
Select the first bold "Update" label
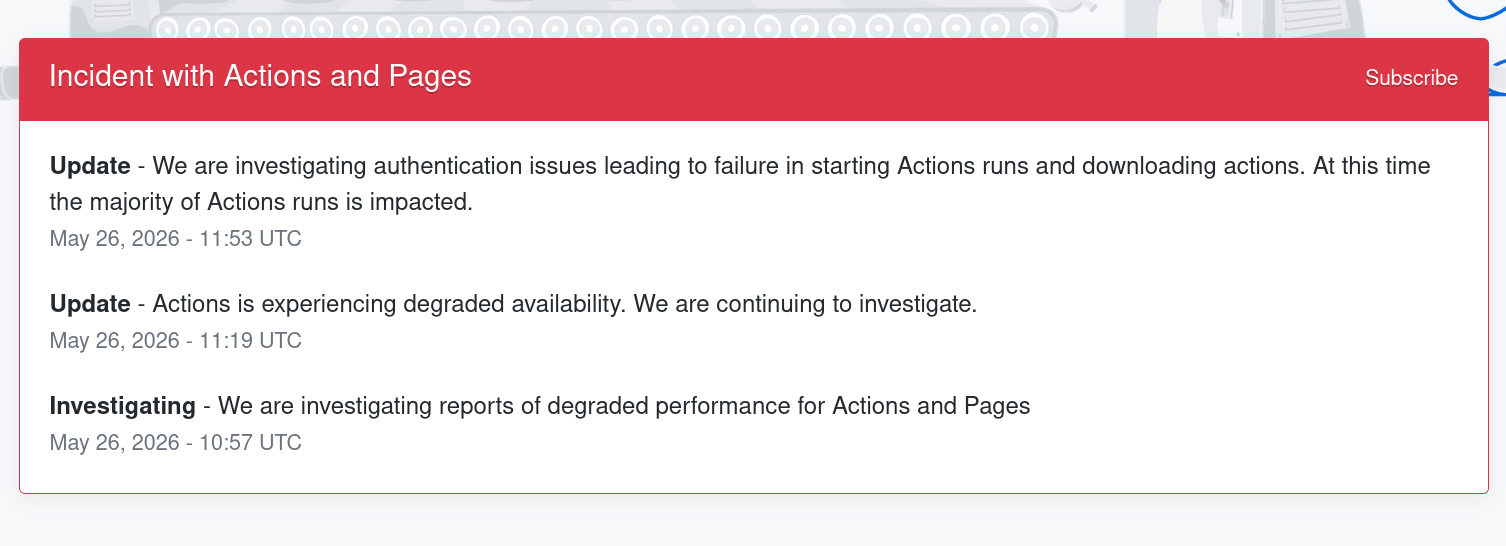[90, 165]
